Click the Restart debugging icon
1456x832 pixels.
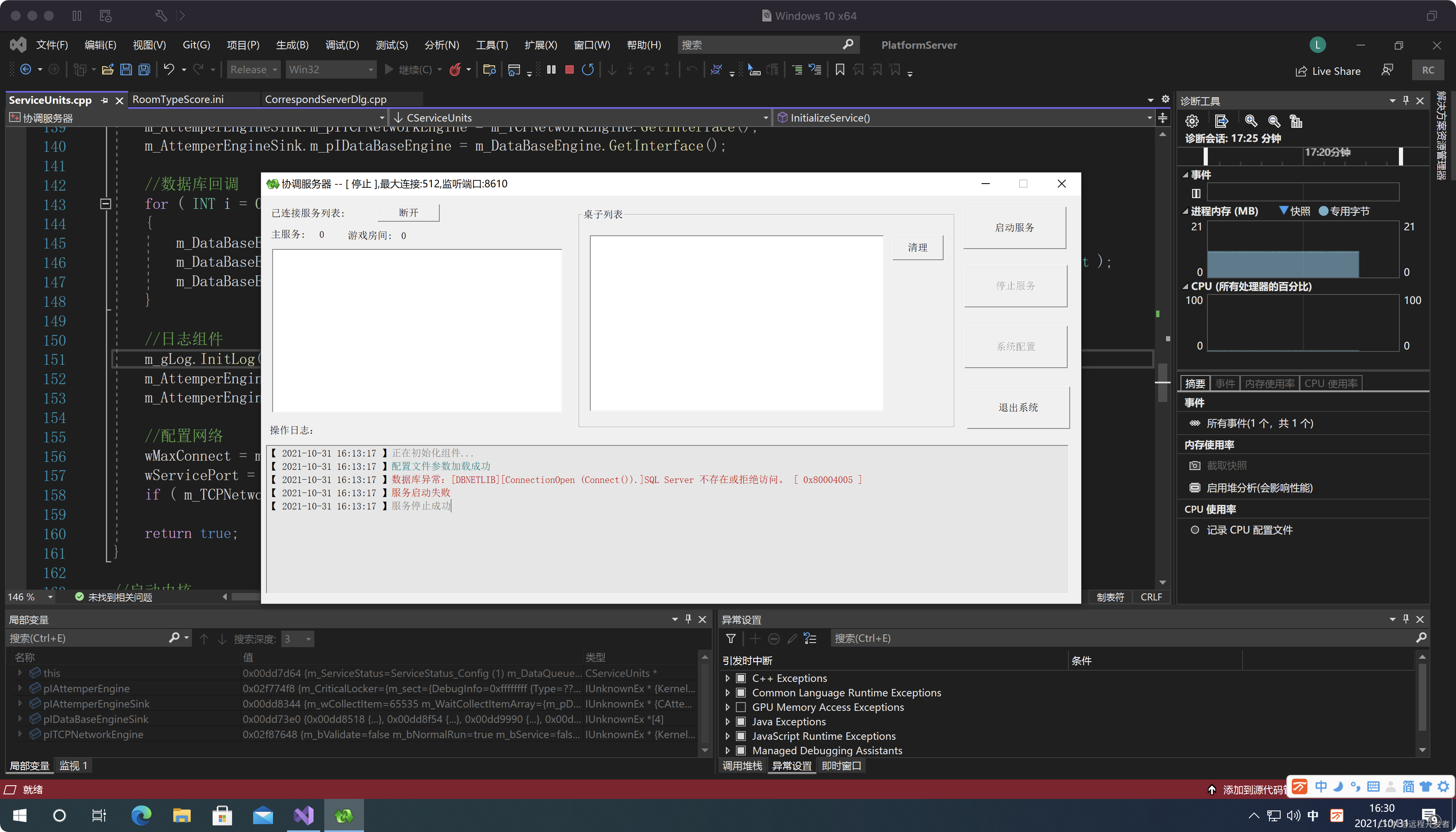pos(587,70)
